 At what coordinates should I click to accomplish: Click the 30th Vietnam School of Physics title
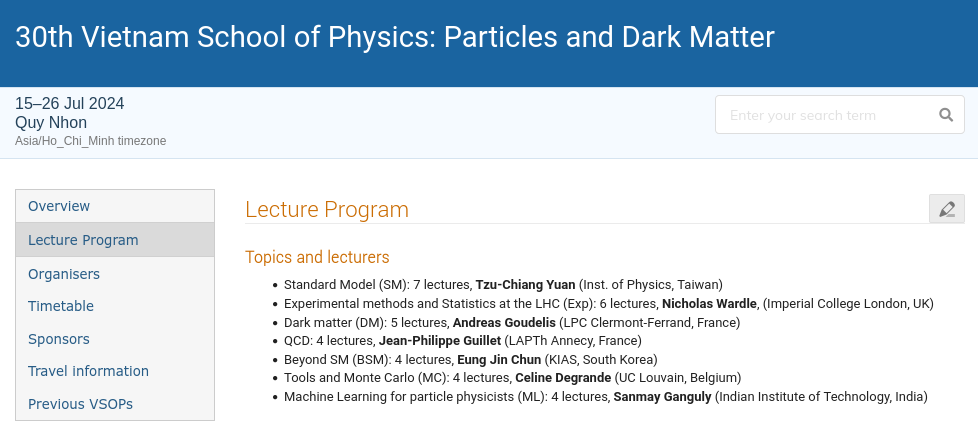395,37
